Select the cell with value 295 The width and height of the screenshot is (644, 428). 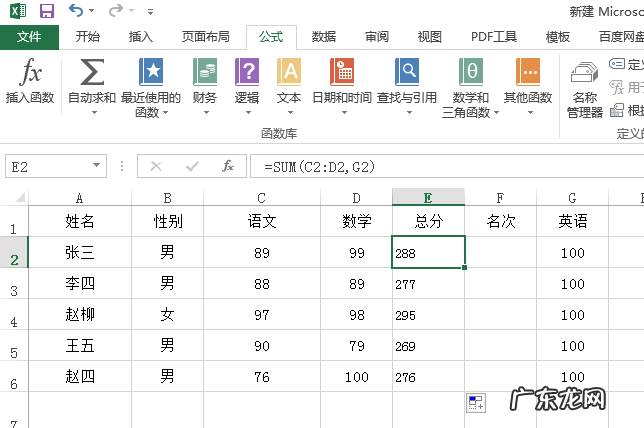coord(428,314)
